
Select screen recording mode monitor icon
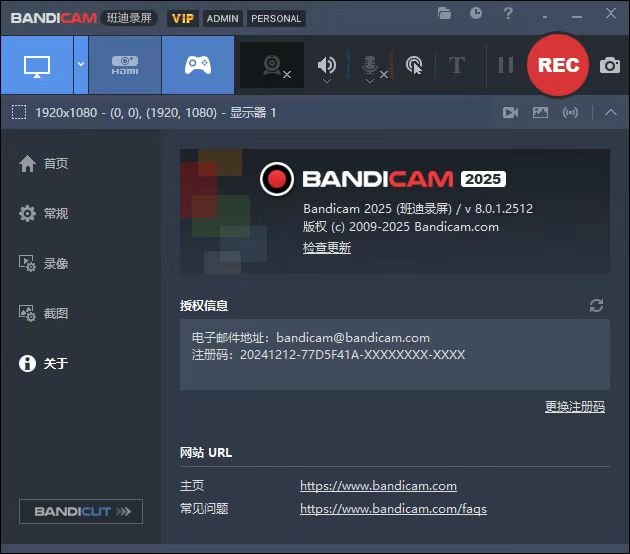coord(37,66)
